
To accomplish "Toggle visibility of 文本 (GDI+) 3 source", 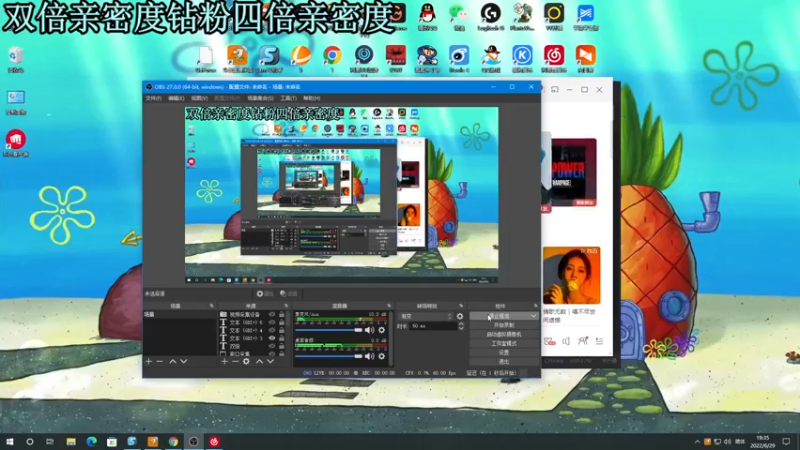I will click(x=272, y=338).
